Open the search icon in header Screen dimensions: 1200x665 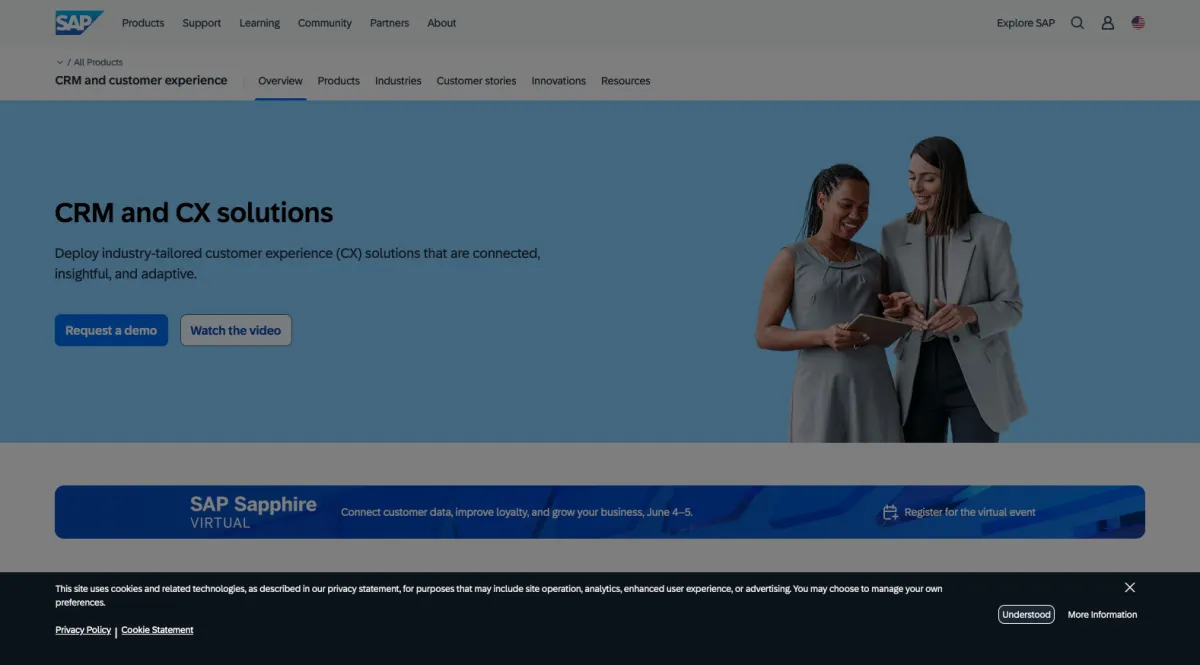pyautogui.click(x=1077, y=23)
